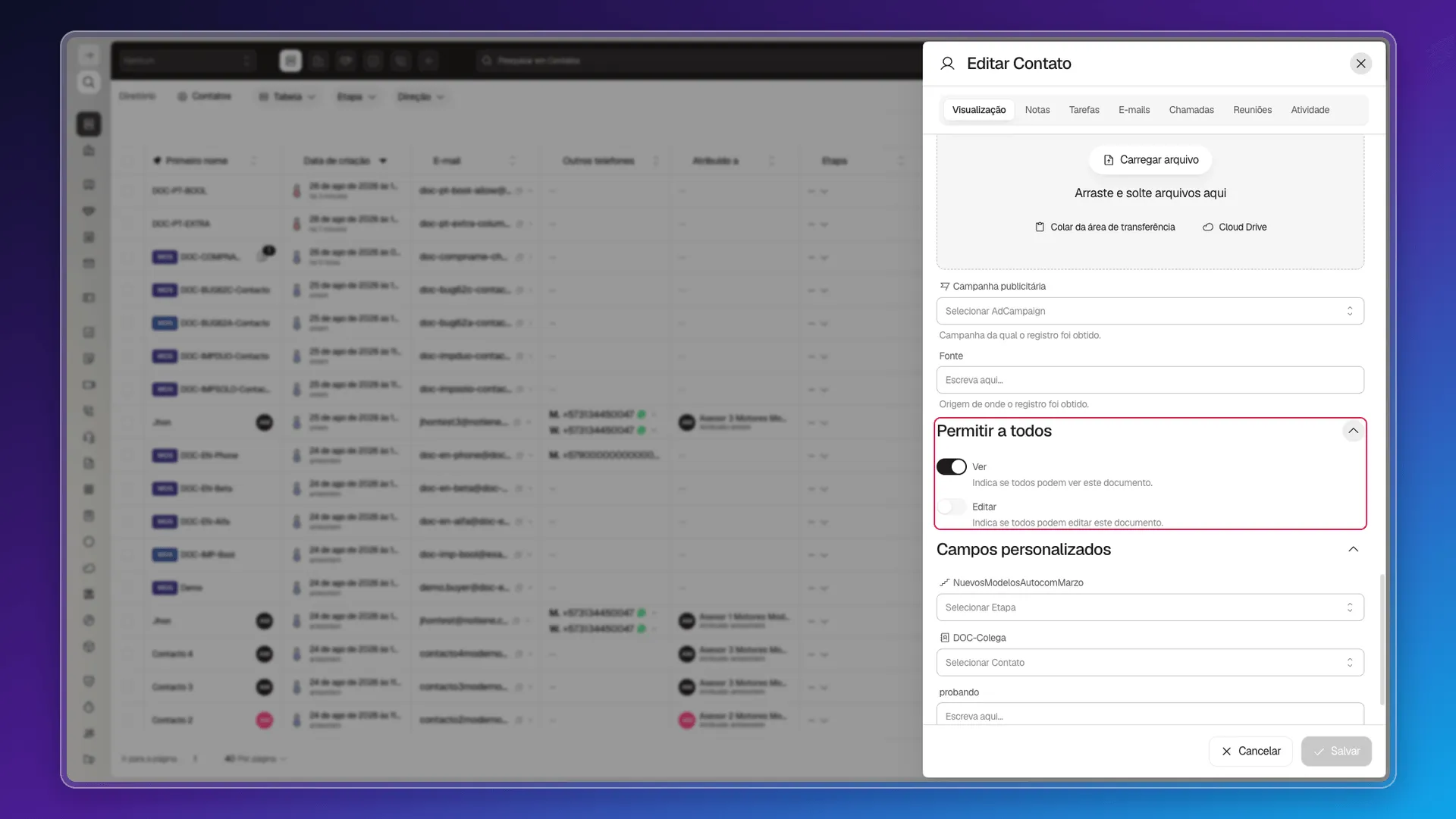This screenshot has width=1456, height=819.
Task: Click the probando text field
Action: [x=1150, y=714]
